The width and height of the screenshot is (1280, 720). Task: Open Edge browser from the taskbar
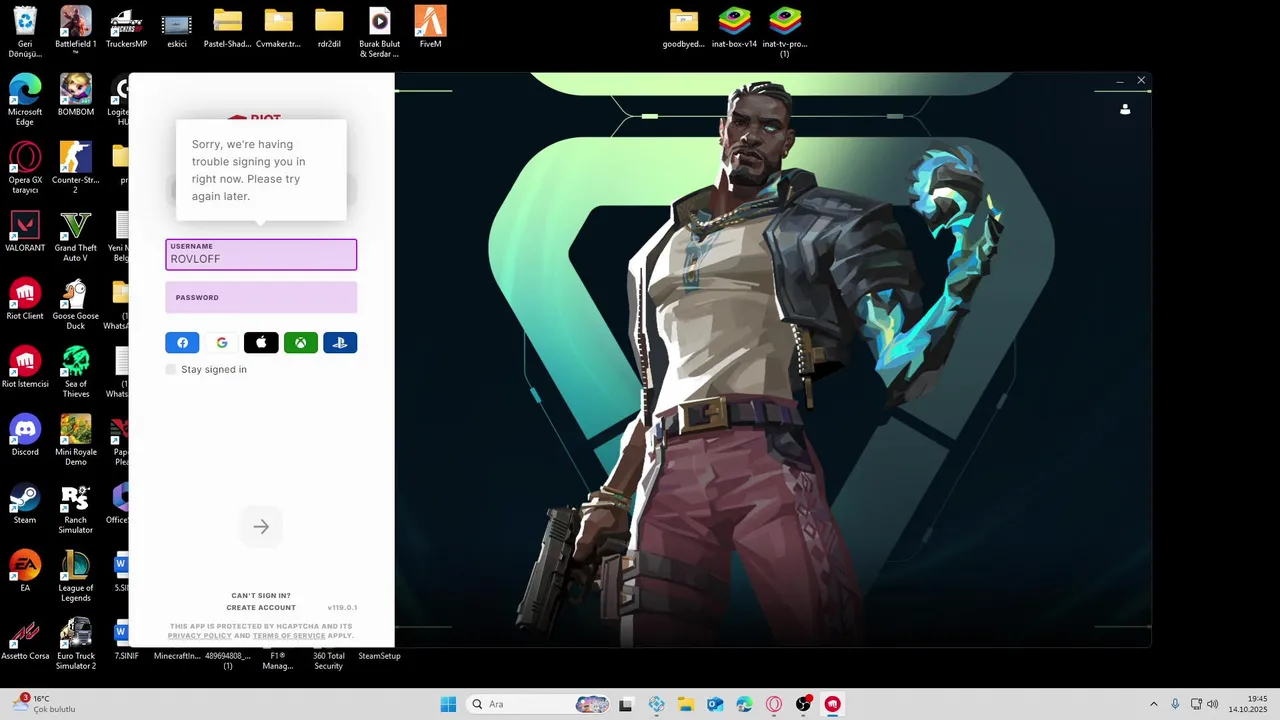pyautogui.click(x=745, y=704)
